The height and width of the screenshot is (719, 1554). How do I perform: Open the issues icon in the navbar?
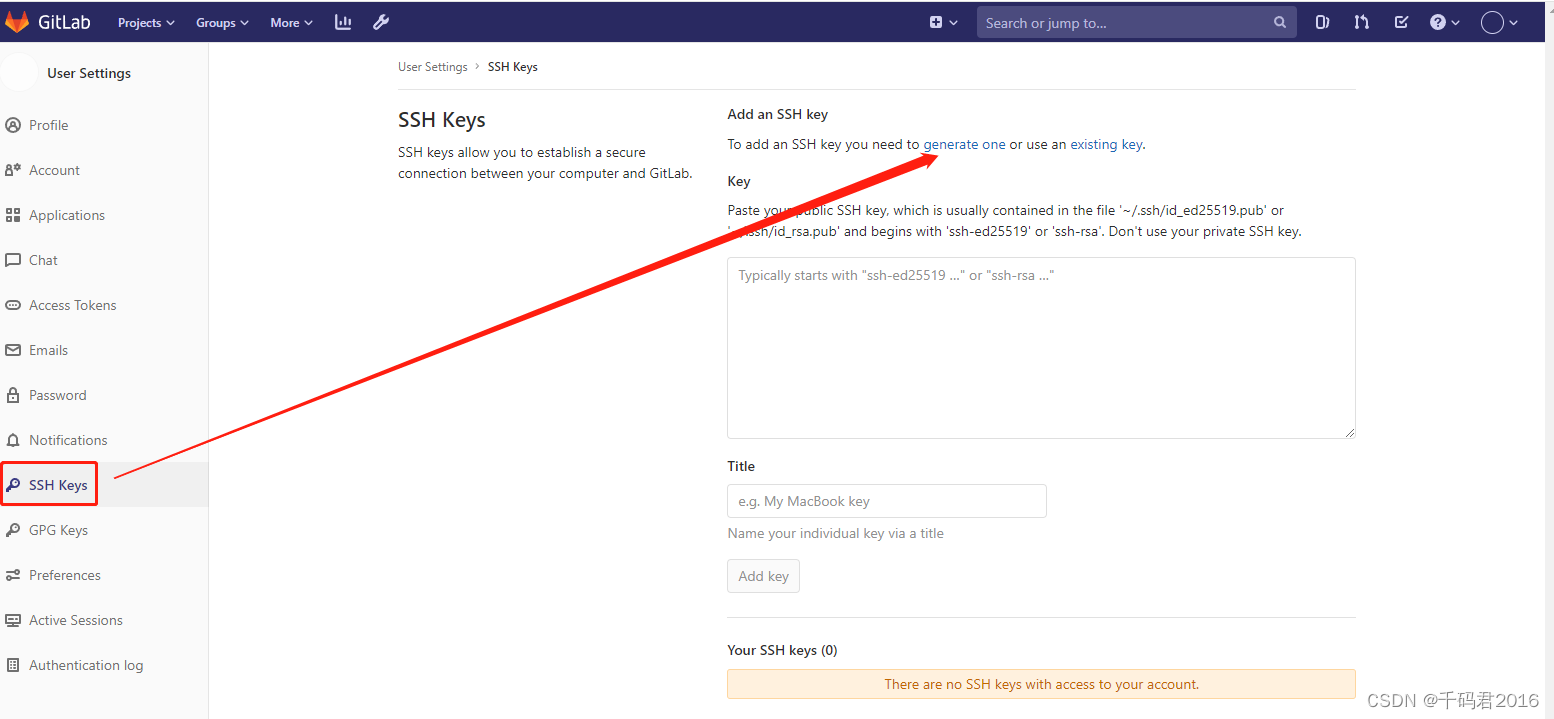[1322, 21]
